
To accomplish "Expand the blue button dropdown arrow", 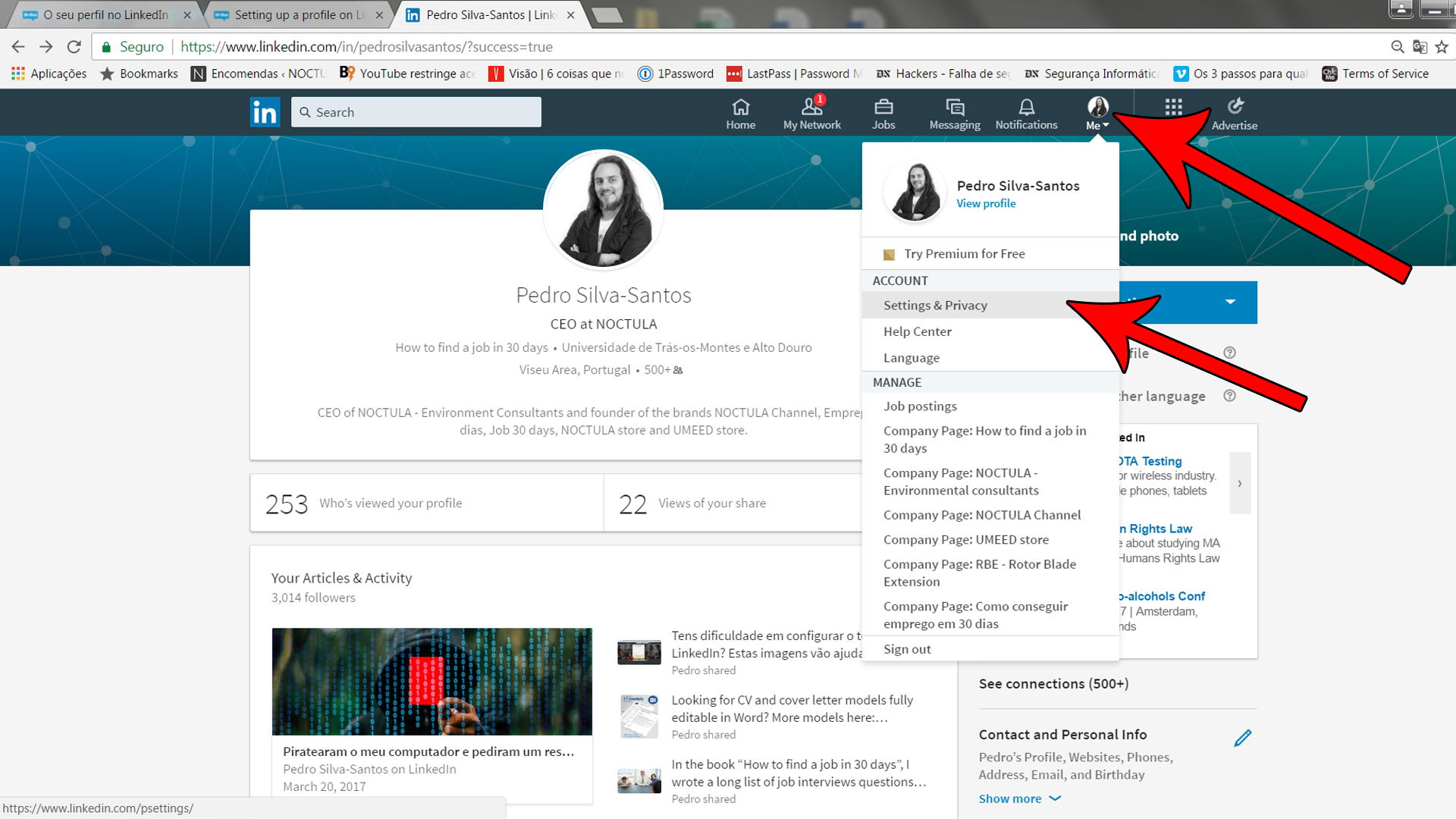I will [x=1230, y=302].
